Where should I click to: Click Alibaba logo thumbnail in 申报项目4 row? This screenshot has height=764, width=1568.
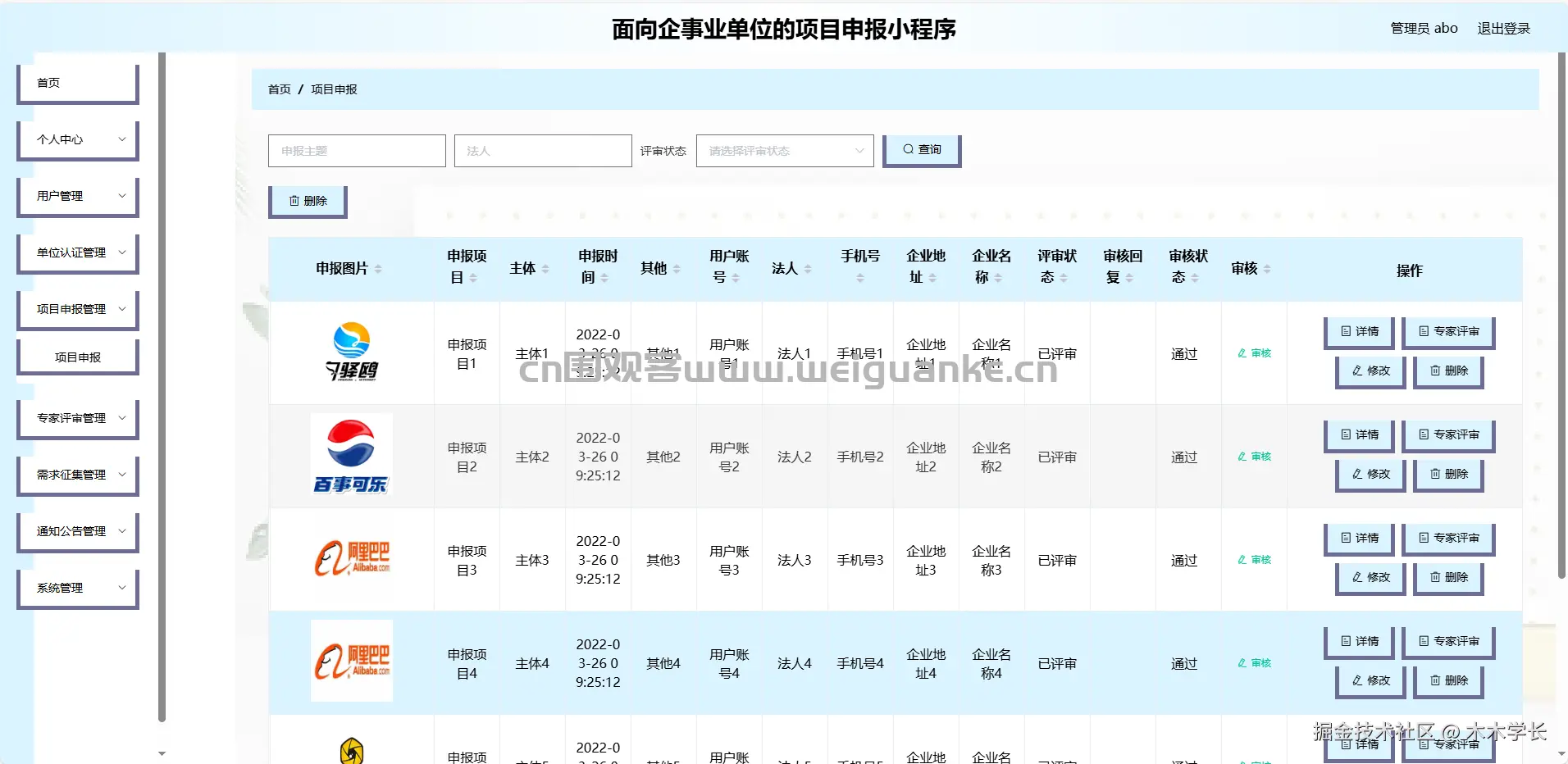[x=352, y=662]
